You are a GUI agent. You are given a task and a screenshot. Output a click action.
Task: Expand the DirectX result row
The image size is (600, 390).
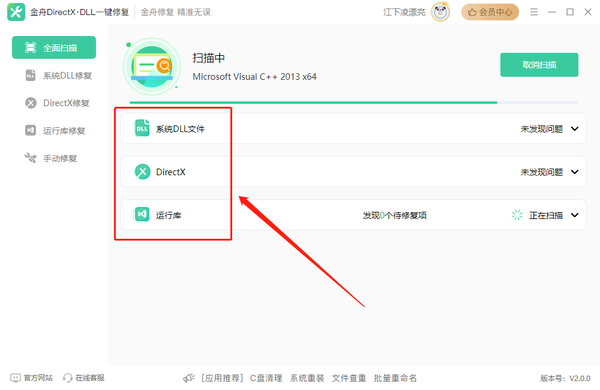point(575,172)
